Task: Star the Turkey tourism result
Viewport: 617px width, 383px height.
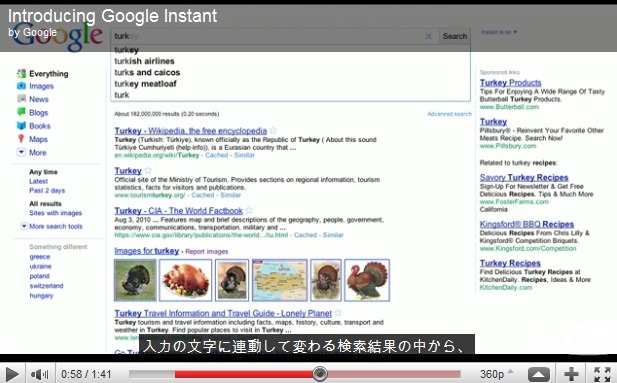Action: [148, 170]
